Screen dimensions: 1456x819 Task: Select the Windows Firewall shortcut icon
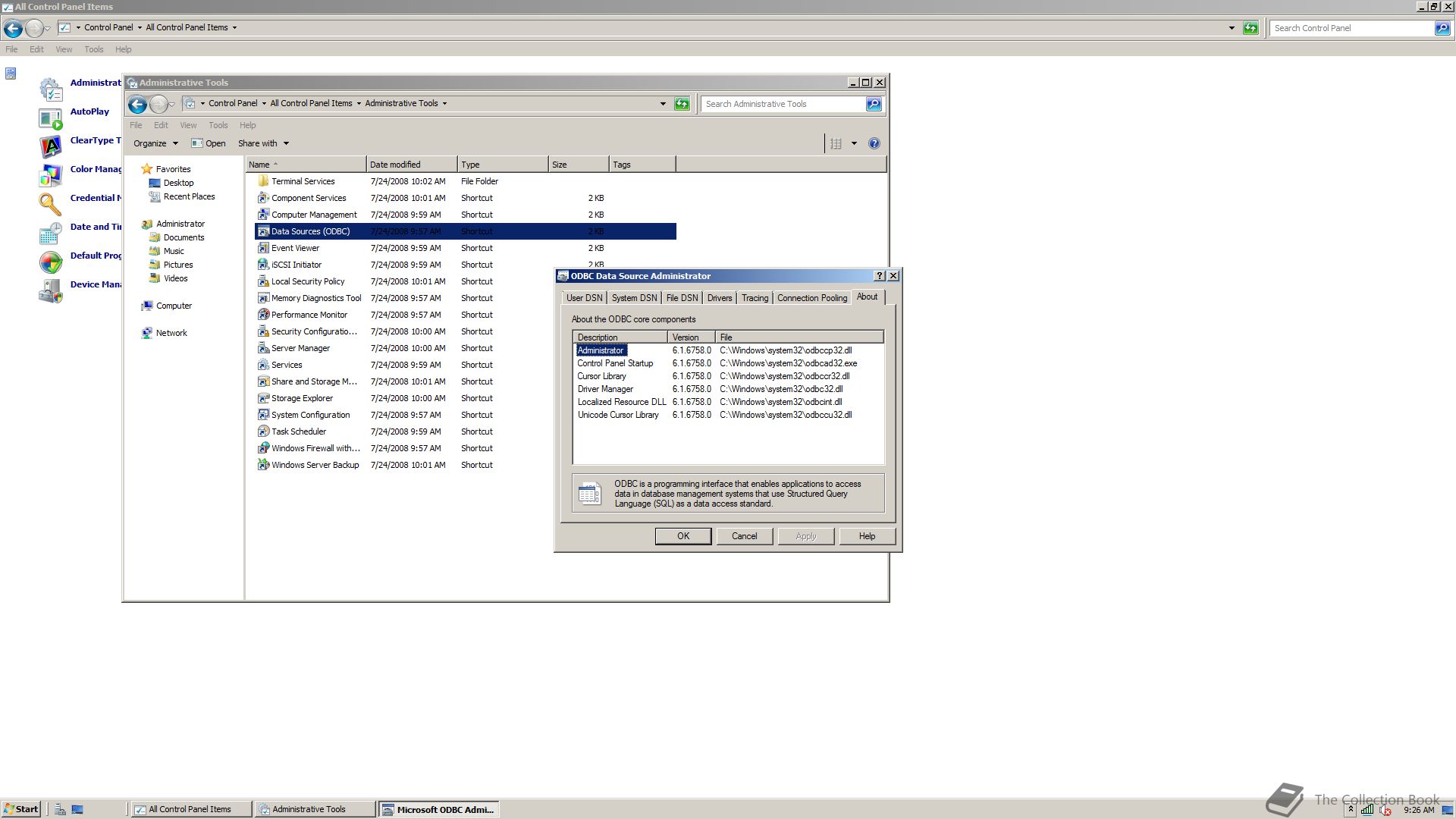263,448
